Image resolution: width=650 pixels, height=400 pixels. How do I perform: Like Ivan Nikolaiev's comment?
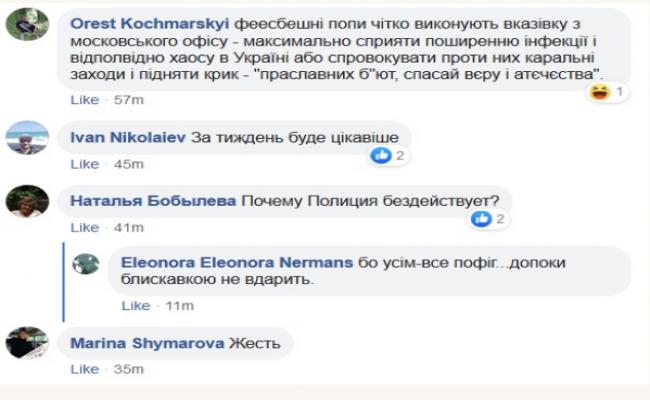click(x=85, y=164)
